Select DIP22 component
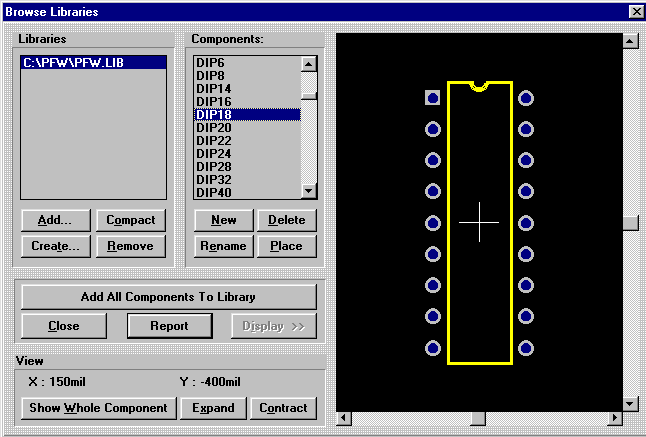 point(247,140)
